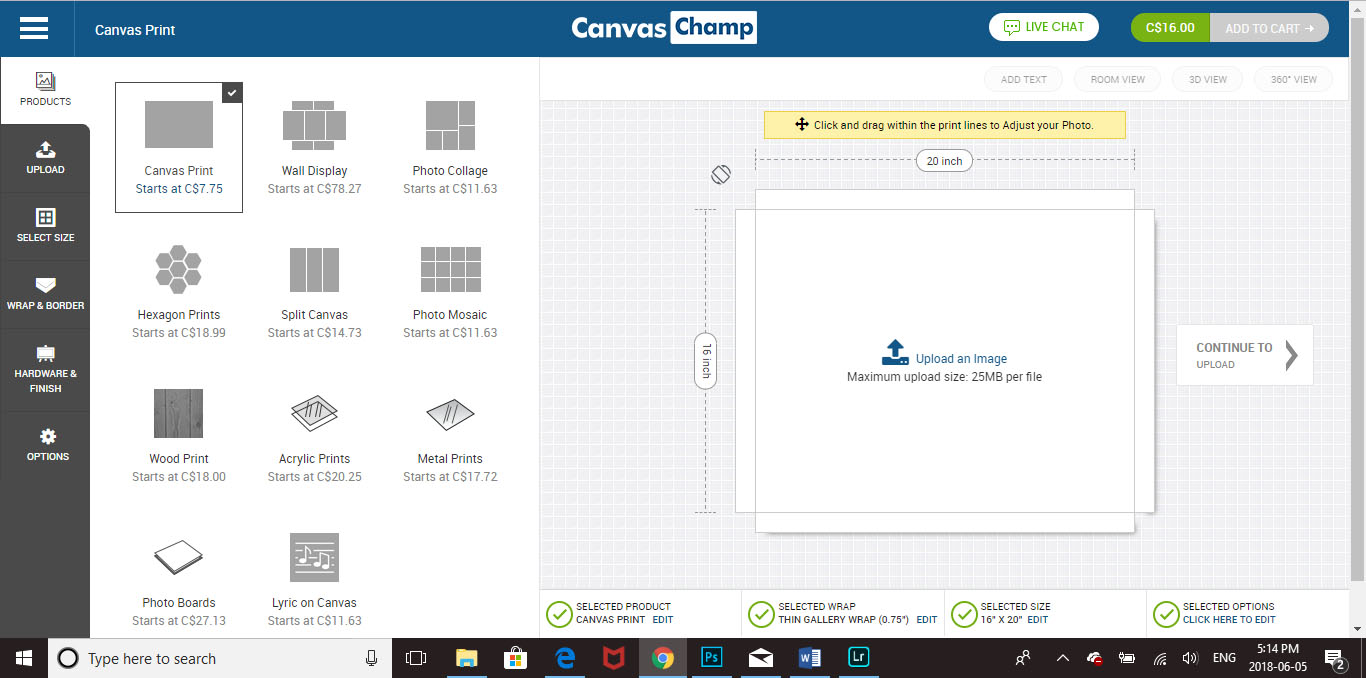The image size is (1366, 678).
Task: Click Here to Edit selected options
Action: (1229, 620)
